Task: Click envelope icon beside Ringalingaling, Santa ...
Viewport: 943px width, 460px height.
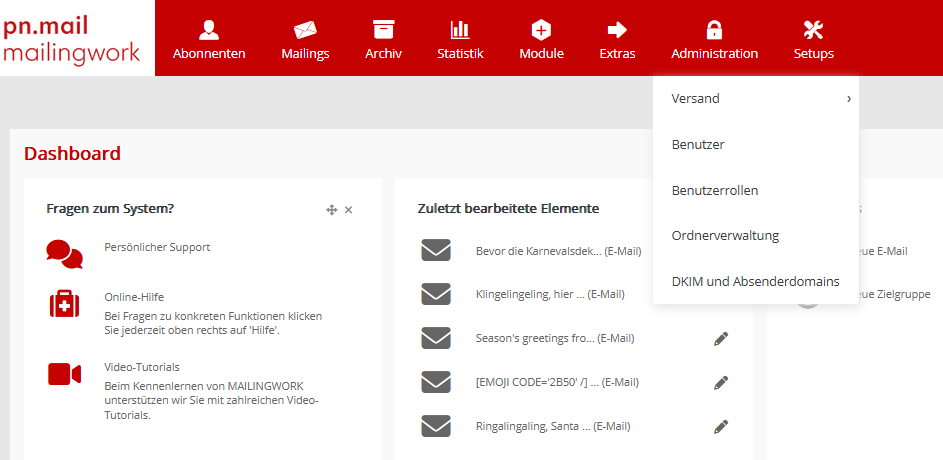Action: pos(436,426)
